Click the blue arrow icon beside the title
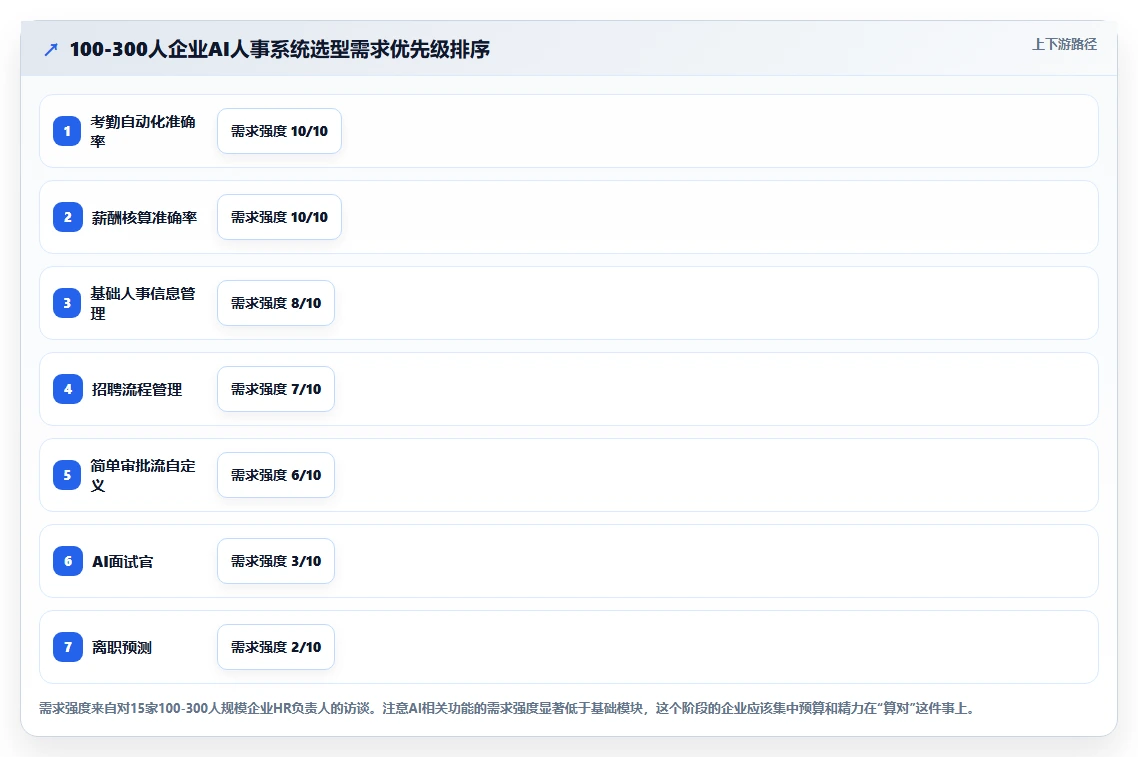The width and height of the screenshot is (1138, 757). 51,49
